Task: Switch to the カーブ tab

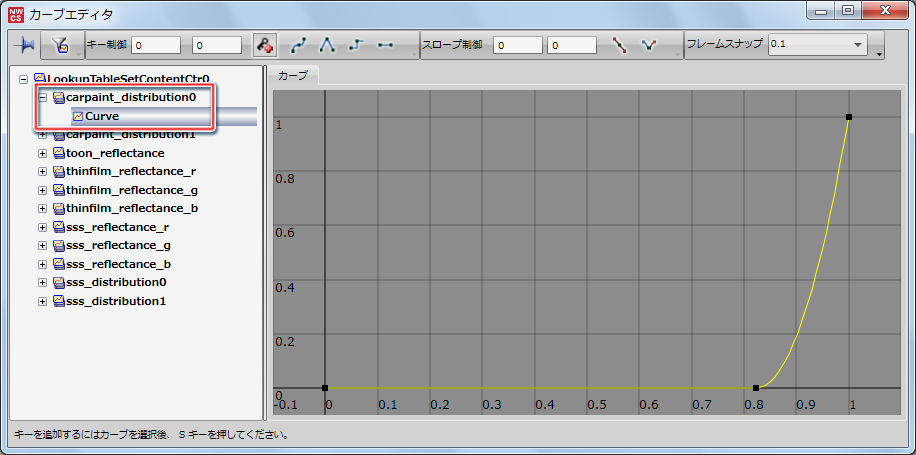Action: [x=293, y=76]
